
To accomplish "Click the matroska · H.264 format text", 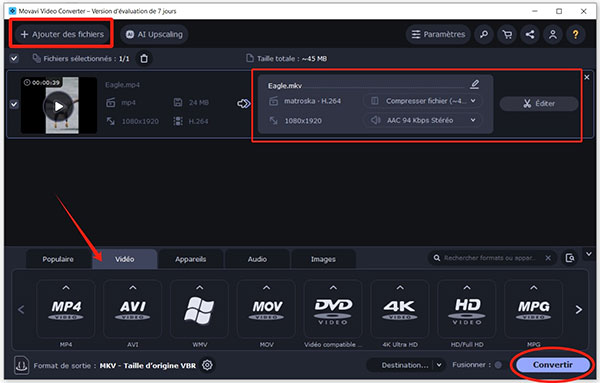I will coord(312,101).
